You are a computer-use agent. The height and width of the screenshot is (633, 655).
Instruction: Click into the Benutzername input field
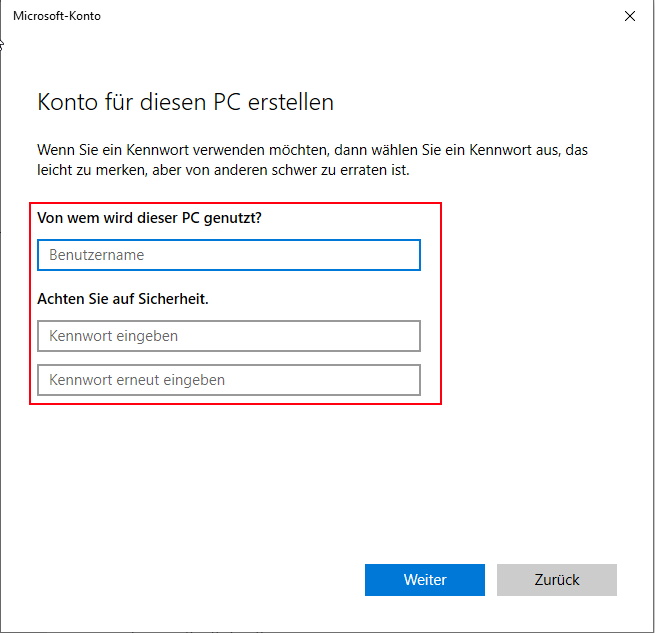[229, 255]
